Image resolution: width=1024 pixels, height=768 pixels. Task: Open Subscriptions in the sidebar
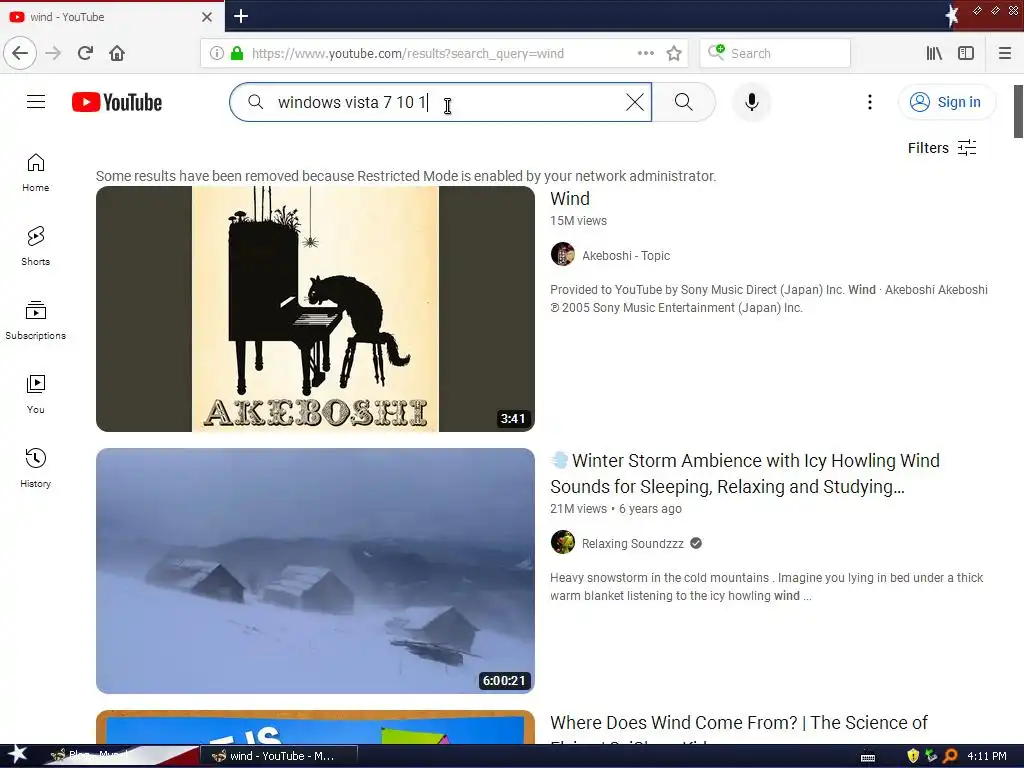(x=36, y=320)
